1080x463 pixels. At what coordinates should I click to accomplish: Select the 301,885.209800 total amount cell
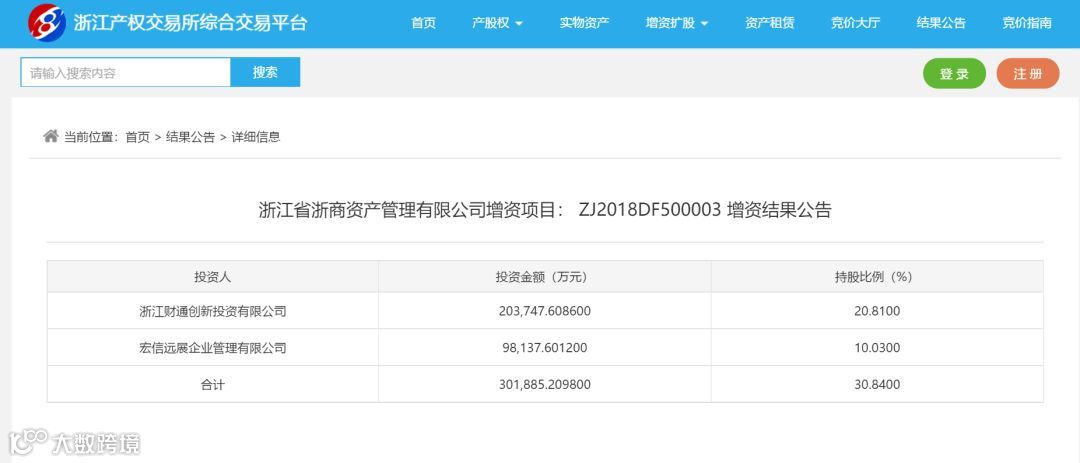(x=544, y=384)
